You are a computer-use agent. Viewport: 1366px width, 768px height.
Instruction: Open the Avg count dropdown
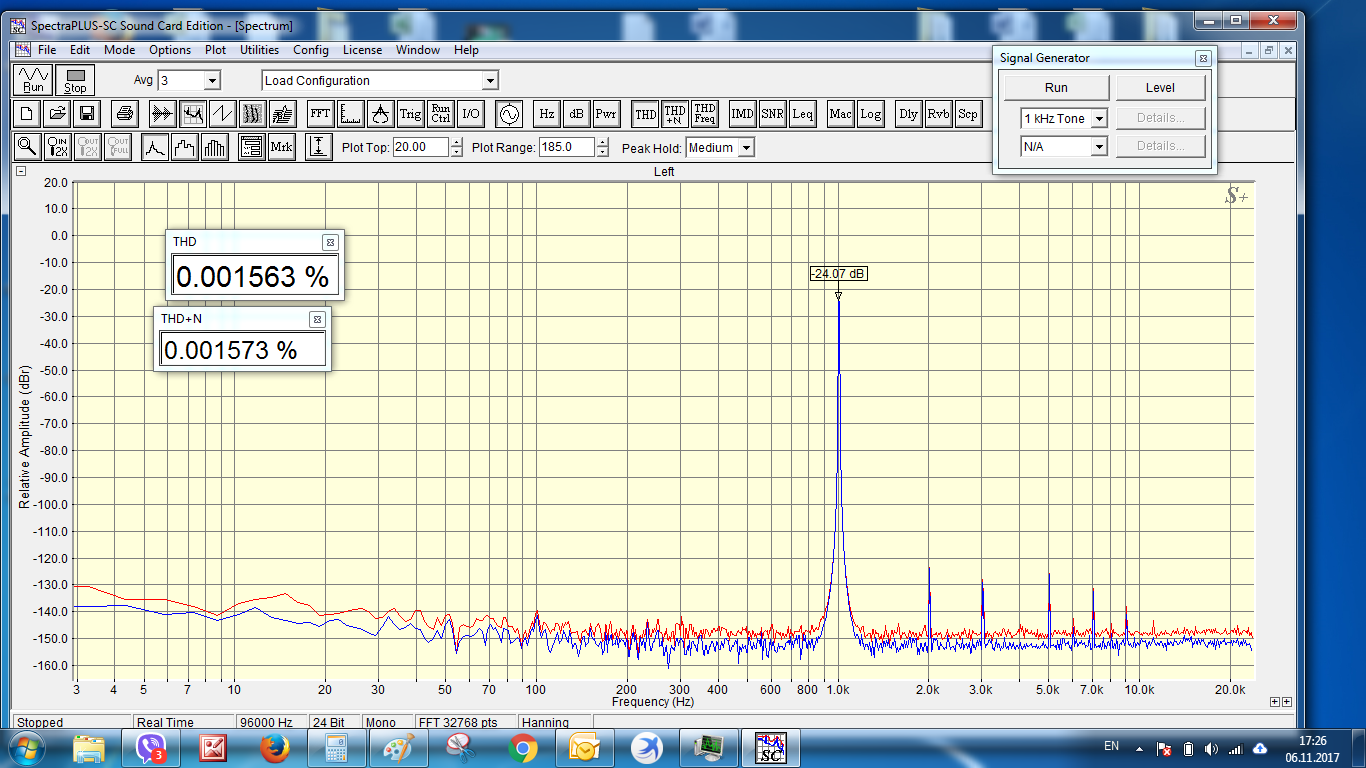pyautogui.click(x=211, y=81)
